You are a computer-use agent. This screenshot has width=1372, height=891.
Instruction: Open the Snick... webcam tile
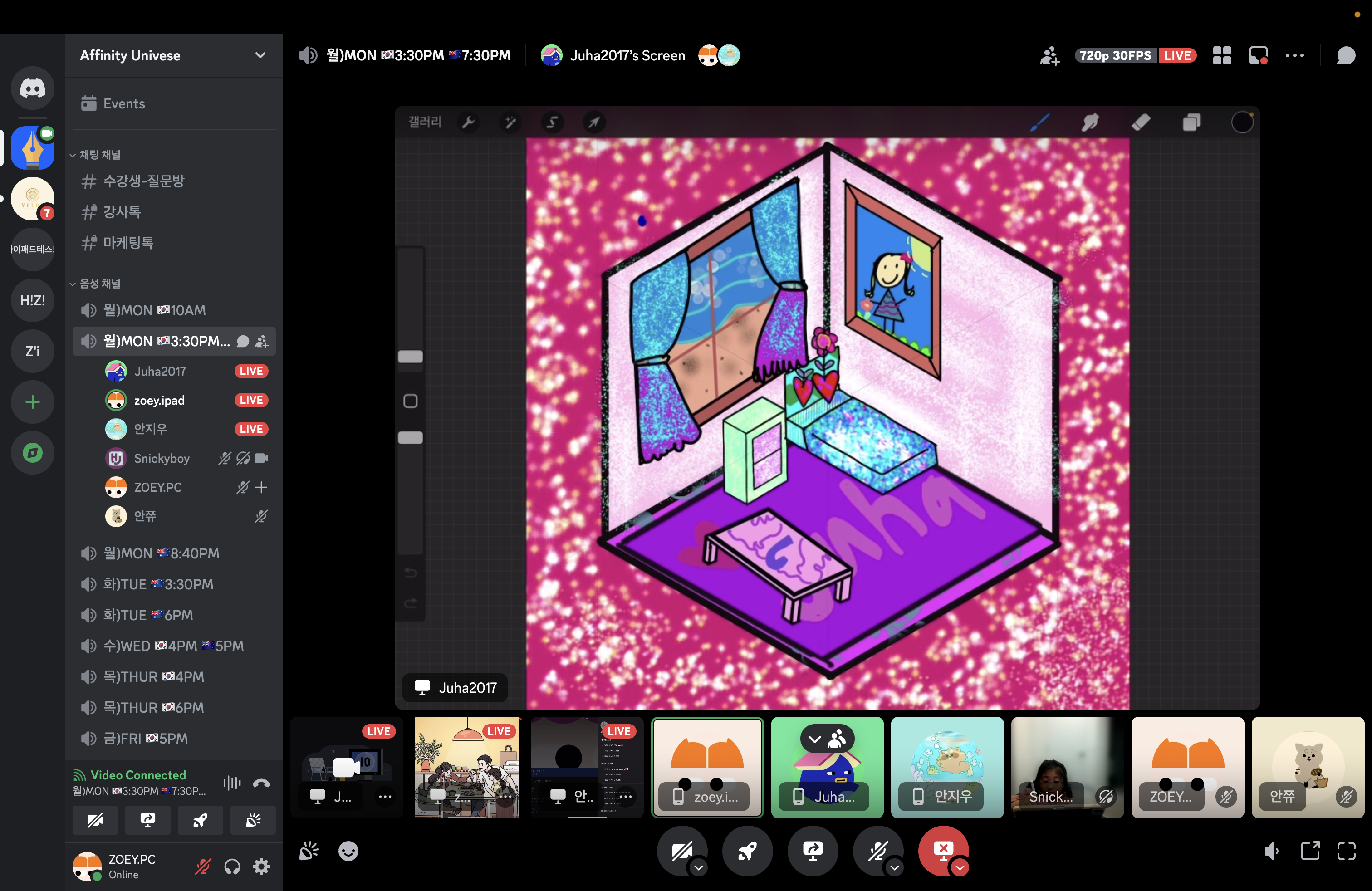pyautogui.click(x=1068, y=767)
